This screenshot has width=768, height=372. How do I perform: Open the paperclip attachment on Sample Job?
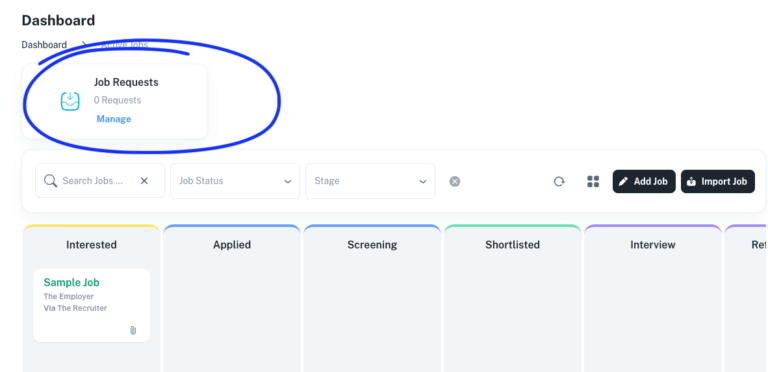(x=133, y=330)
